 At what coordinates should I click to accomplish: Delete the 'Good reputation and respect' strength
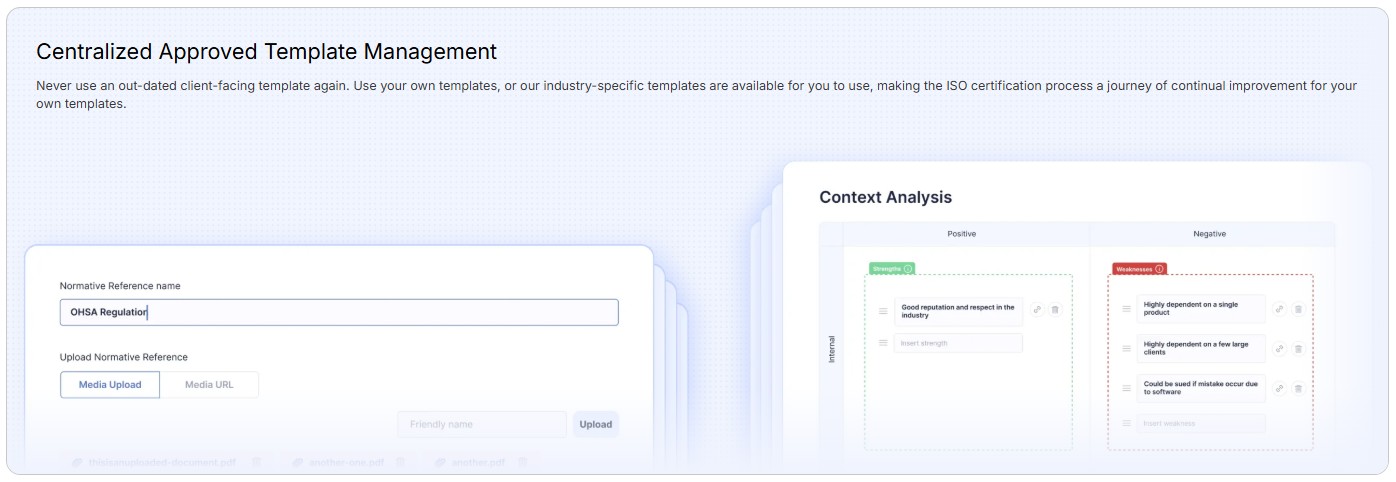point(1055,310)
